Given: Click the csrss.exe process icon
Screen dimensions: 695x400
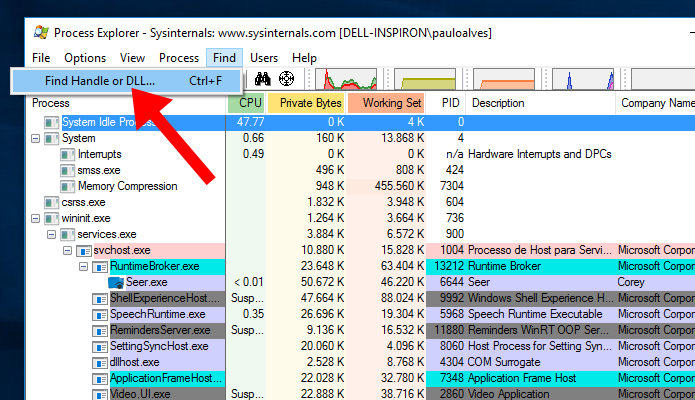Looking at the screenshot, I should click(x=51, y=202).
